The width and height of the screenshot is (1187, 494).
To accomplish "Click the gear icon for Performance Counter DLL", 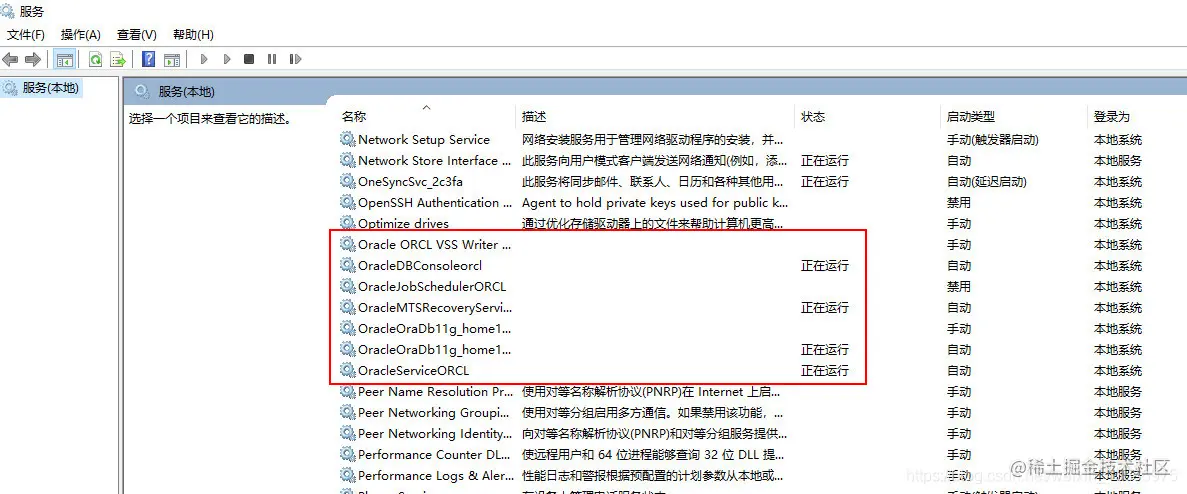I will pyautogui.click(x=347, y=455).
